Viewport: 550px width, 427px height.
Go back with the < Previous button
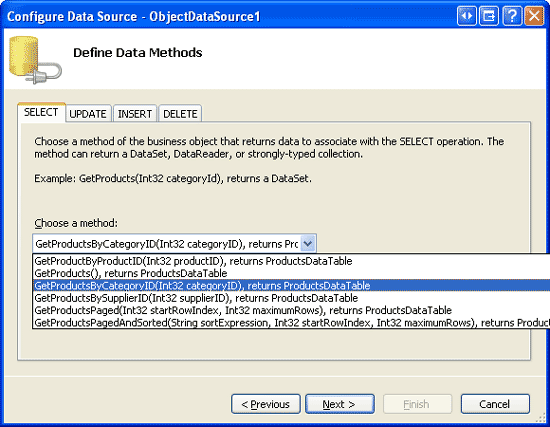(266, 404)
